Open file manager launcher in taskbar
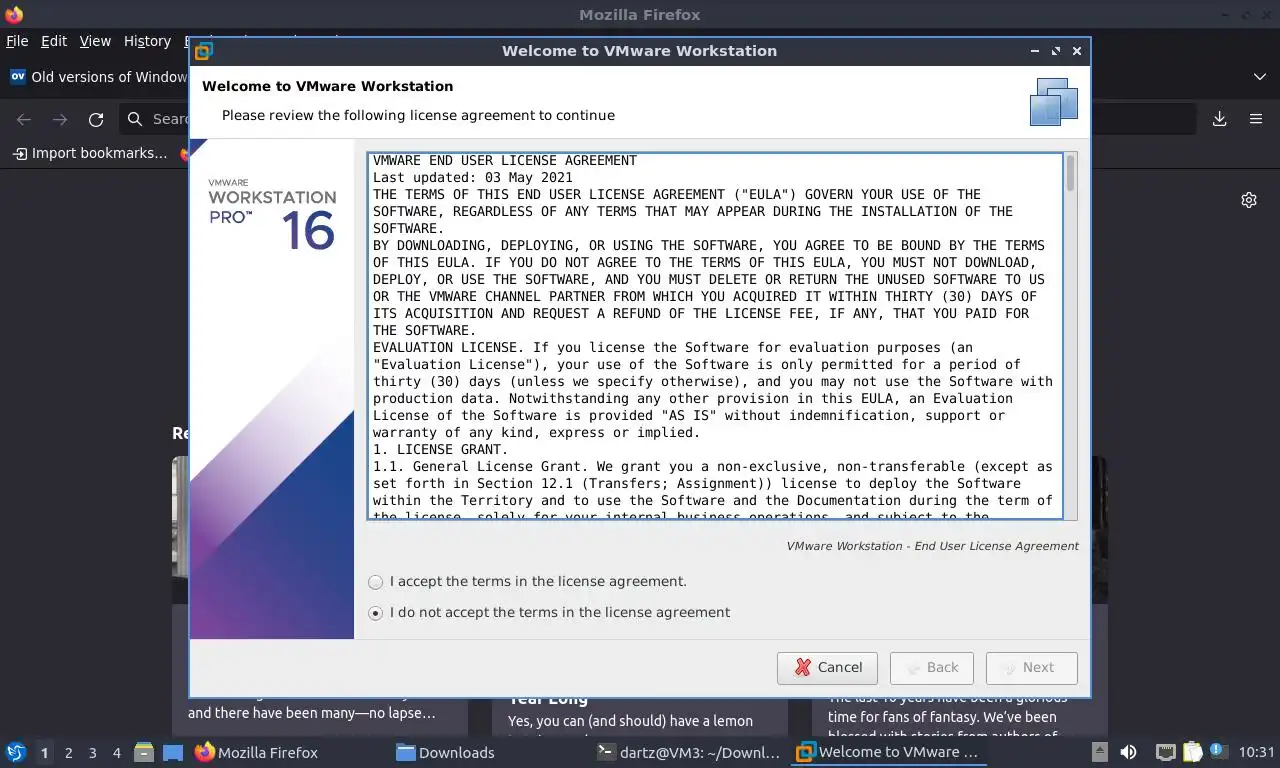Screen dimensions: 1280x768 [x=144, y=753]
